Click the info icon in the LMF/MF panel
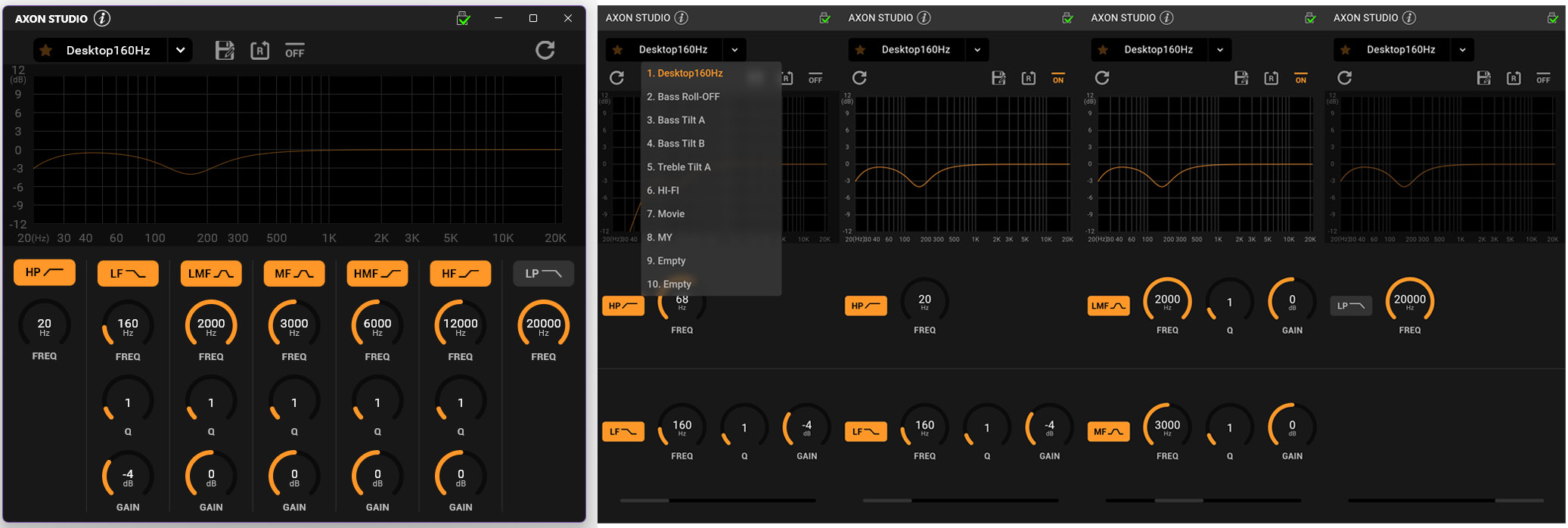The image size is (1568, 528). 1167,17
